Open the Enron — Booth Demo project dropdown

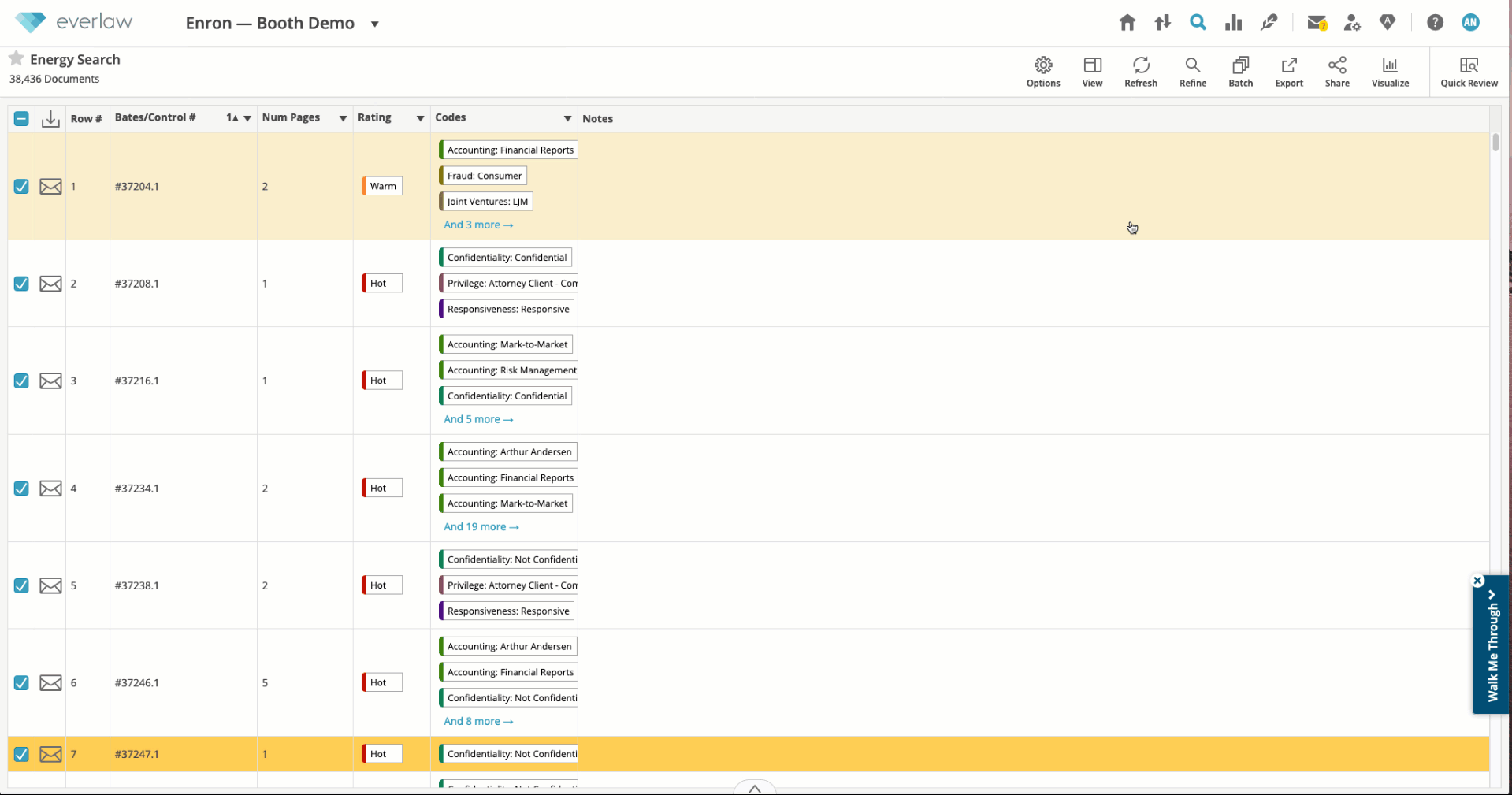pyautogui.click(x=375, y=24)
